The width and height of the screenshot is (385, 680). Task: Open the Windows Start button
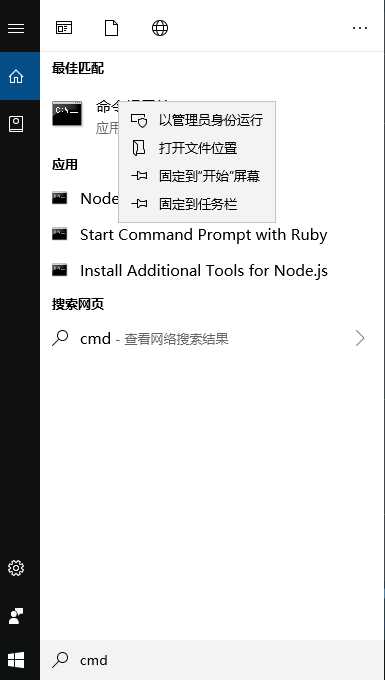[x=16, y=660]
